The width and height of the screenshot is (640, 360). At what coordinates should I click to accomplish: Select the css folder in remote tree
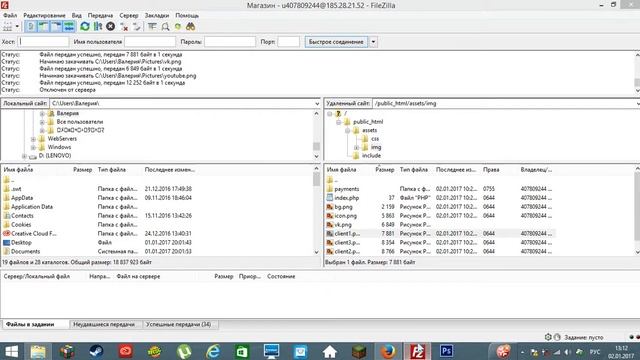click(375, 139)
